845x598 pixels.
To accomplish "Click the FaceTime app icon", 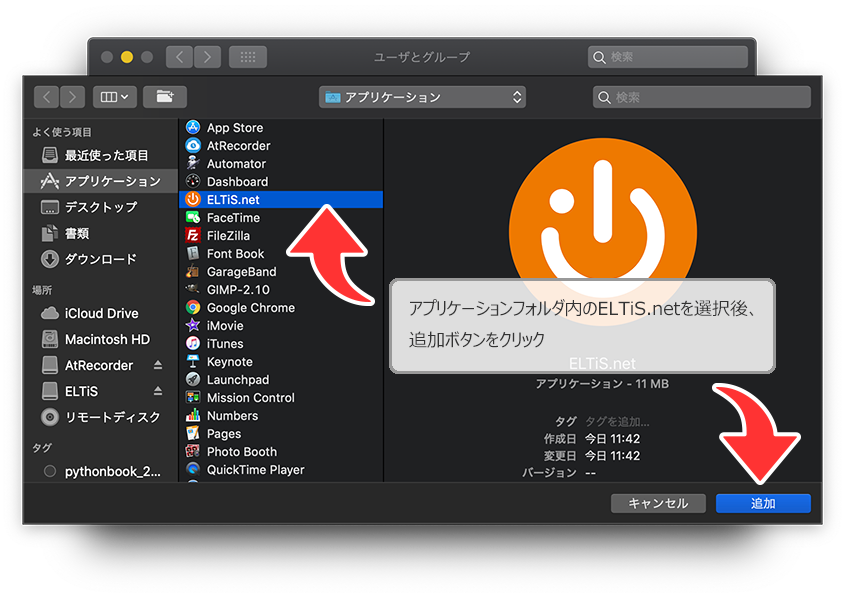I will tap(193, 218).
